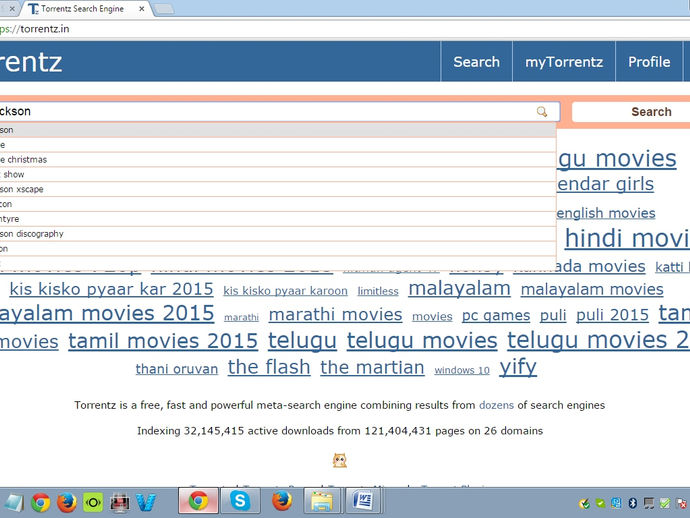Open the "puli 2015" tag link
Image resolution: width=690 pixels, height=518 pixels.
tap(613, 315)
